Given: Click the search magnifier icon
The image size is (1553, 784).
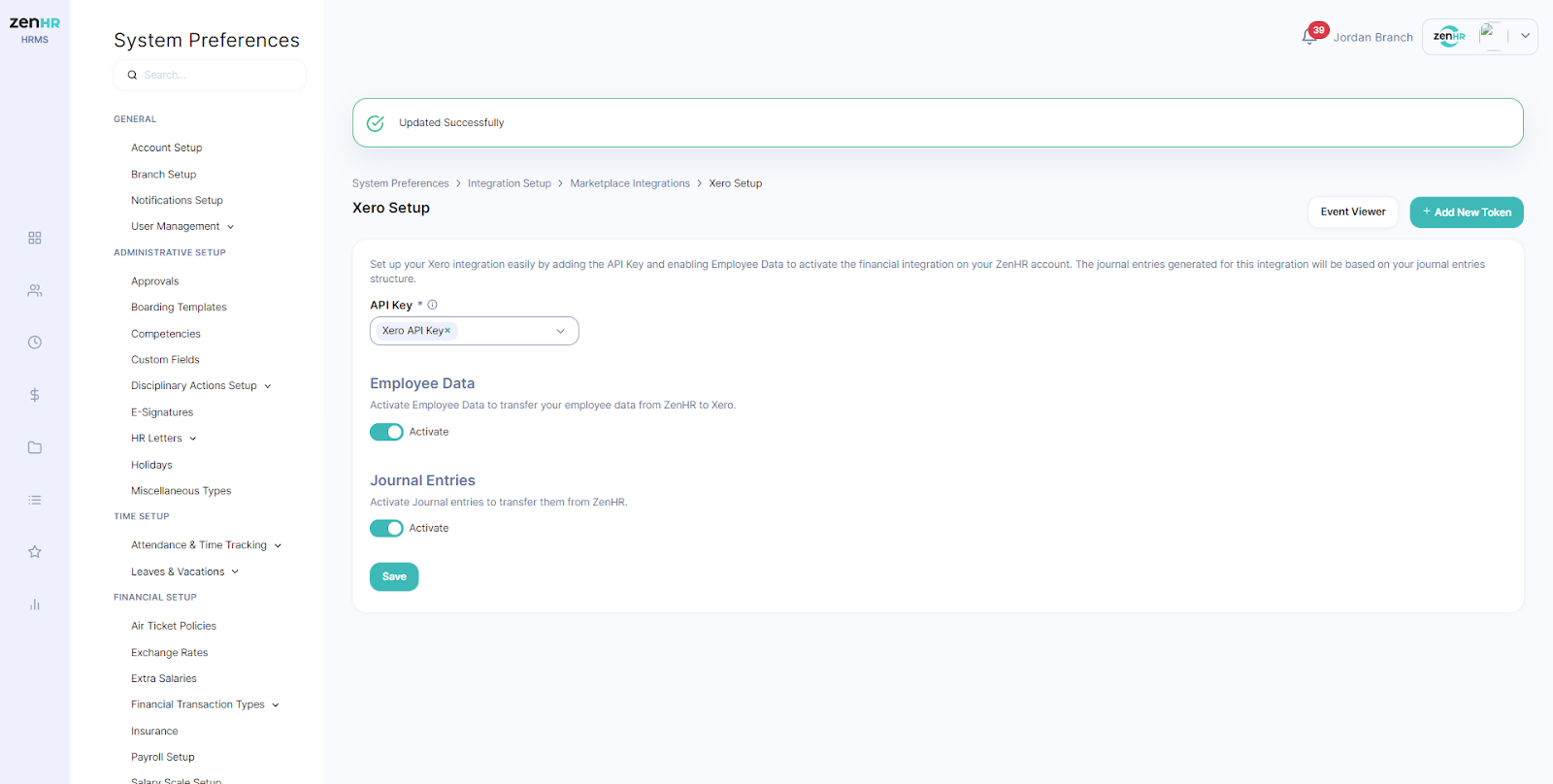Looking at the screenshot, I should coord(132,75).
